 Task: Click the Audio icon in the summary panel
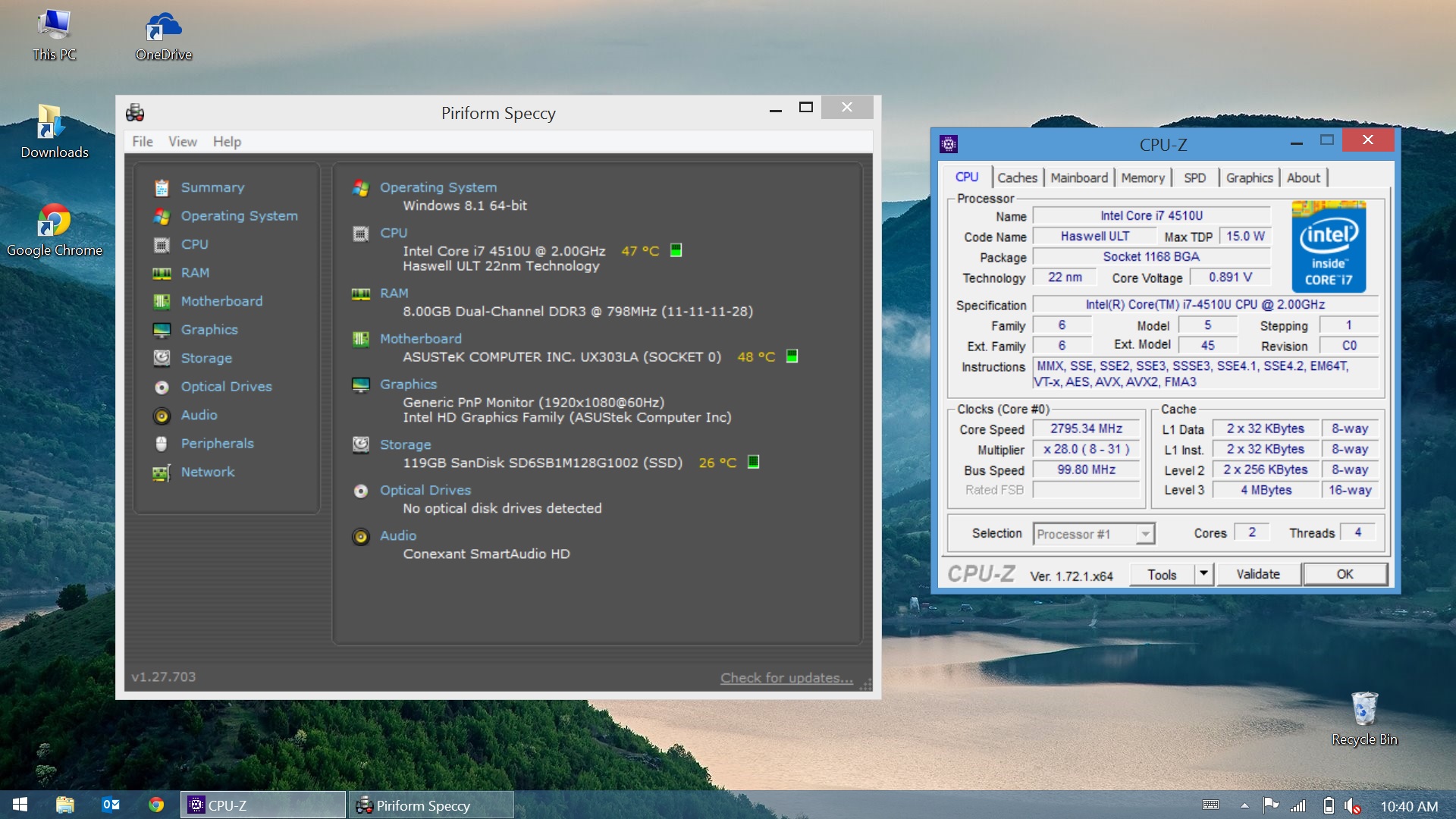pos(361,536)
